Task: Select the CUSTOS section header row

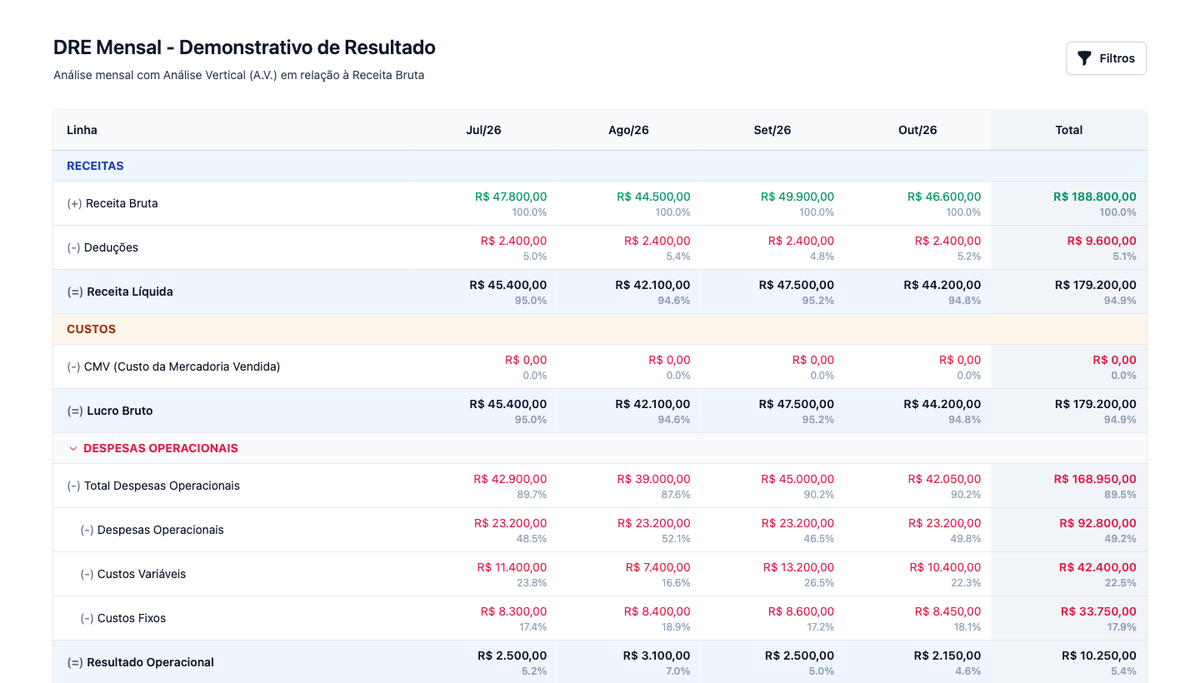Action: (600, 329)
